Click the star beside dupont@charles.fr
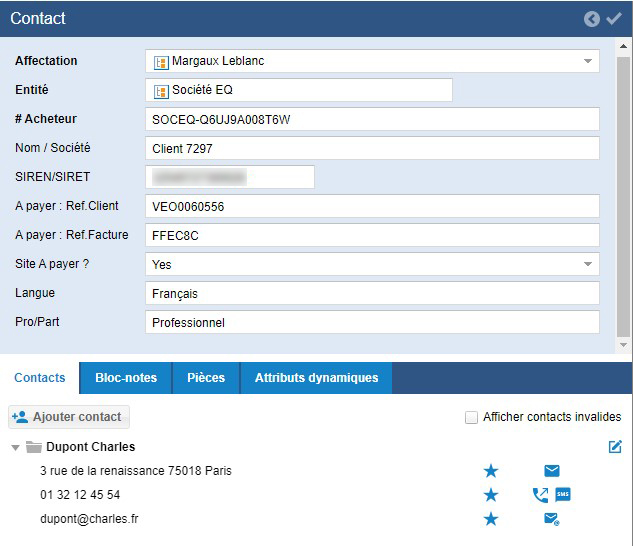The image size is (633, 546). [491, 519]
